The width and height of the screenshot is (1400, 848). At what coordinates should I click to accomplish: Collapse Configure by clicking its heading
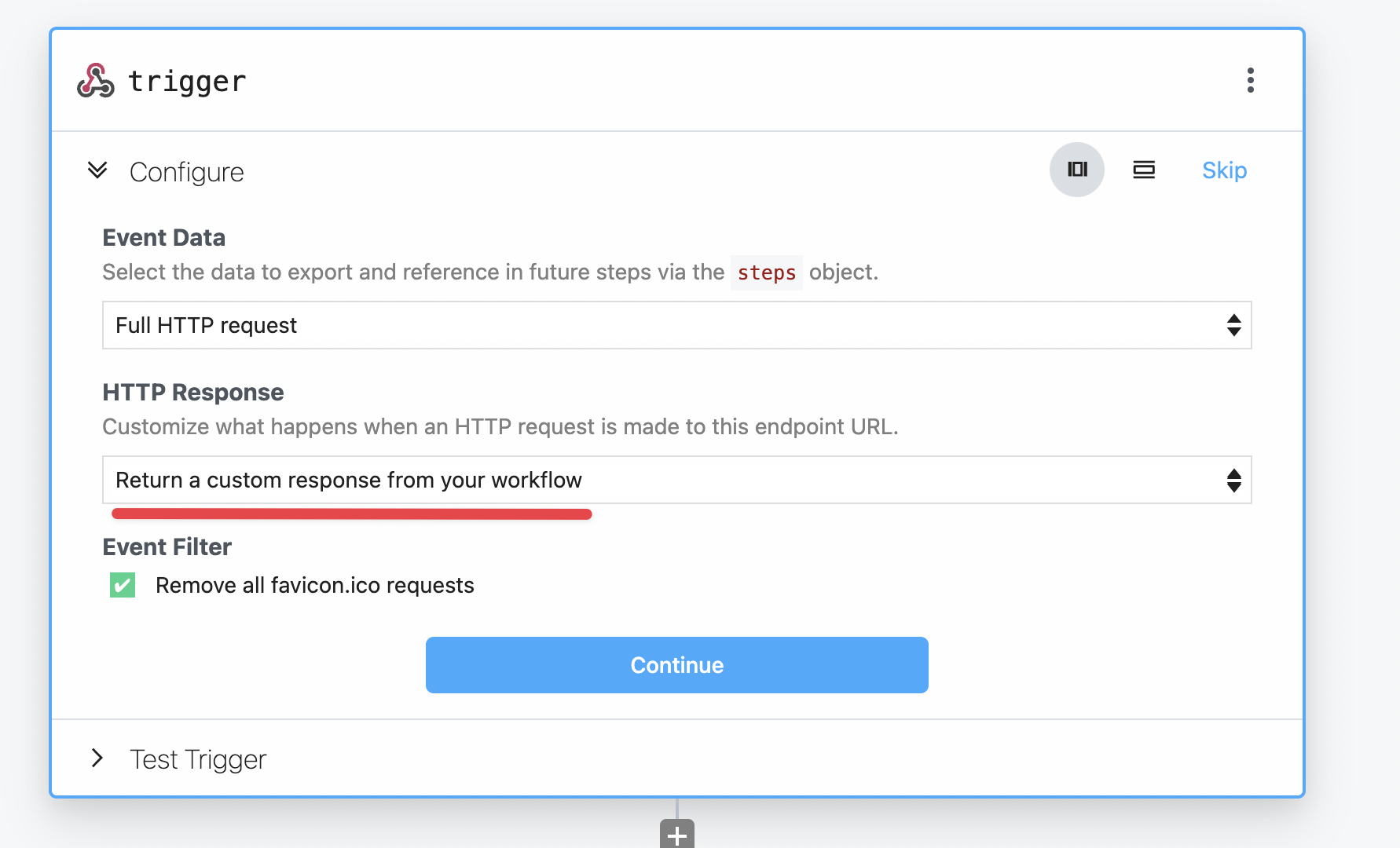(186, 171)
